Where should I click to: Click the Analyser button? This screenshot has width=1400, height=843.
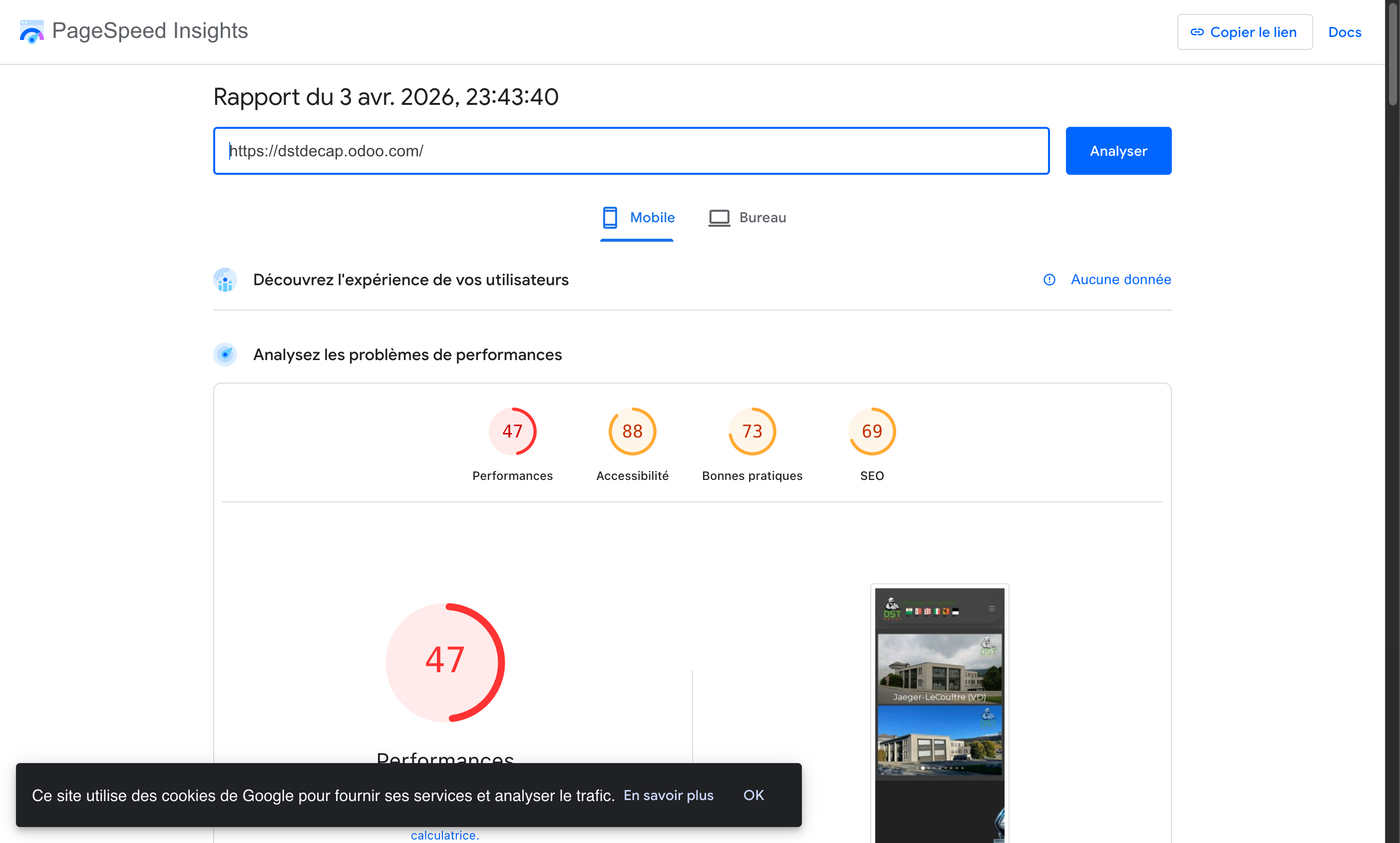pyautogui.click(x=1118, y=150)
